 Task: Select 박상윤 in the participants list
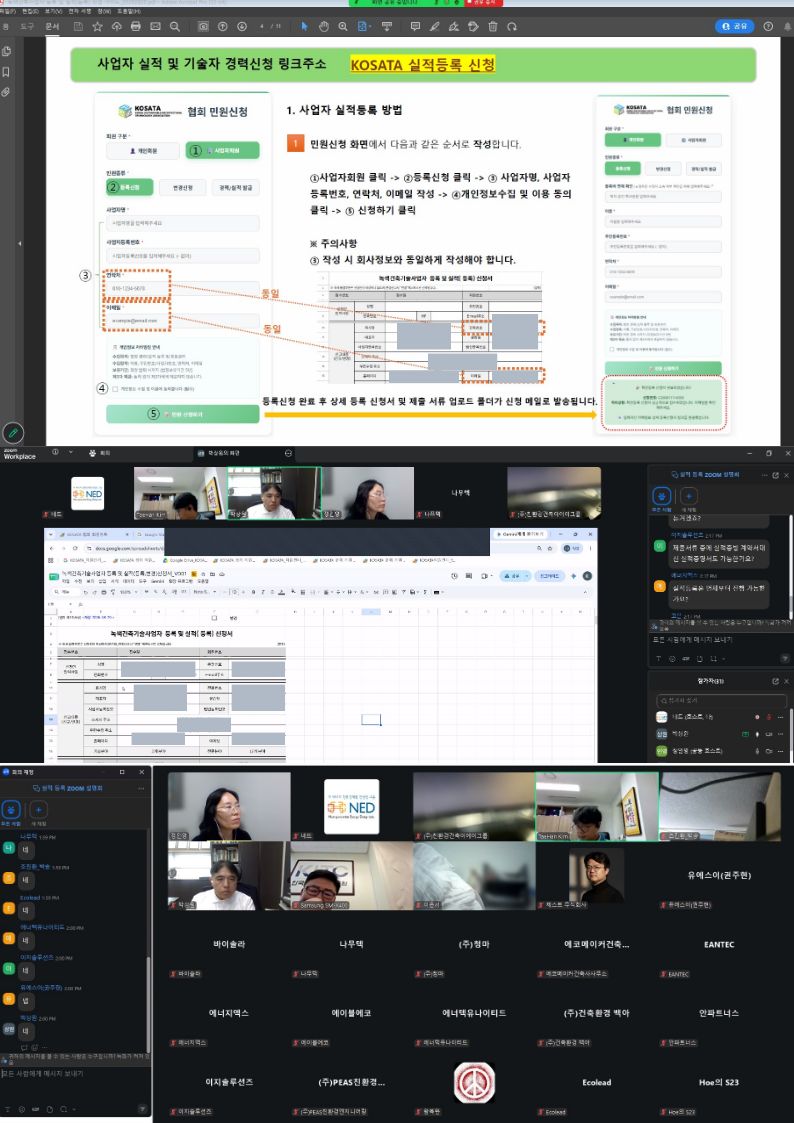click(721, 734)
